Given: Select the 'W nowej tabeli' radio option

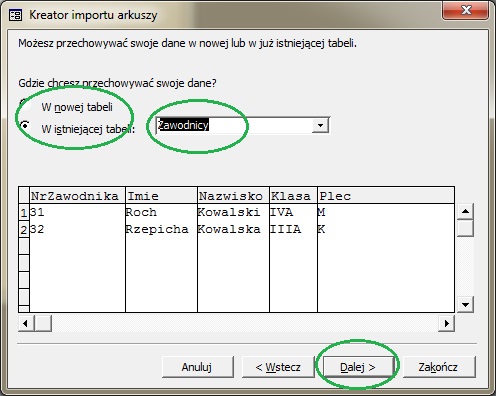Looking at the screenshot, I should (x=25, y=103).
